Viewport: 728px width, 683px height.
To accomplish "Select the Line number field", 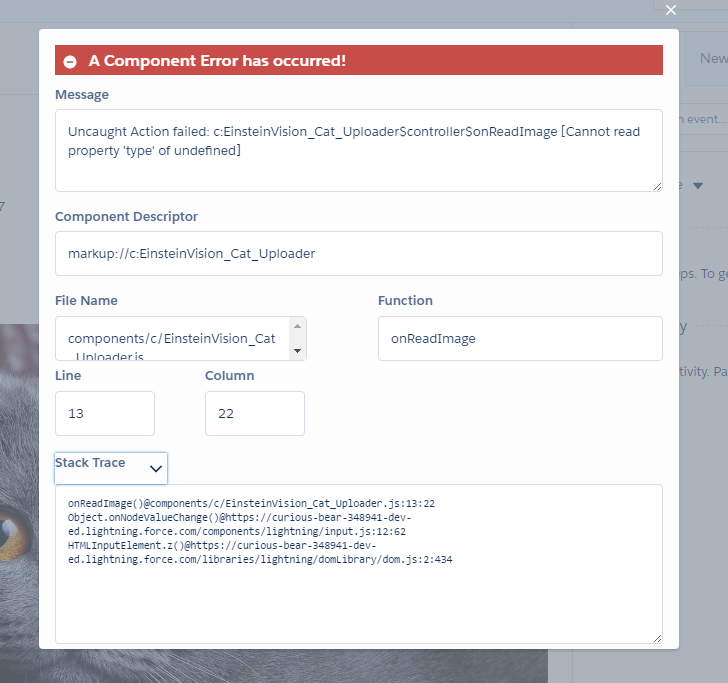I will (x=105, y=413).
